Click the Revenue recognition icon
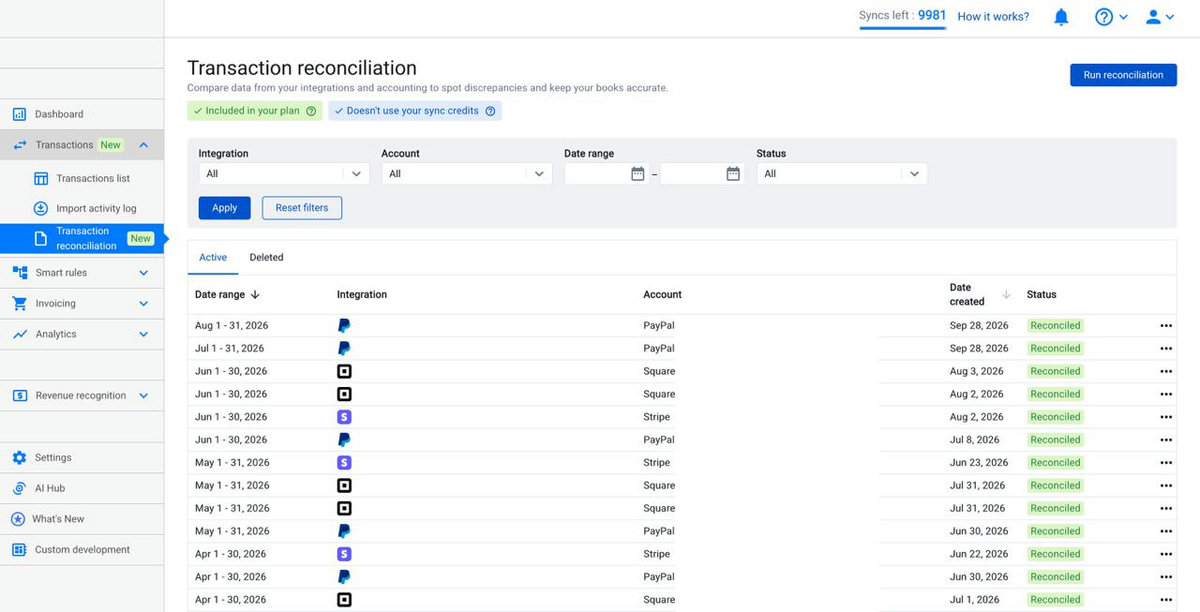Image resolution: width=1200 pixels, height=612 pixels. [19, 395]
